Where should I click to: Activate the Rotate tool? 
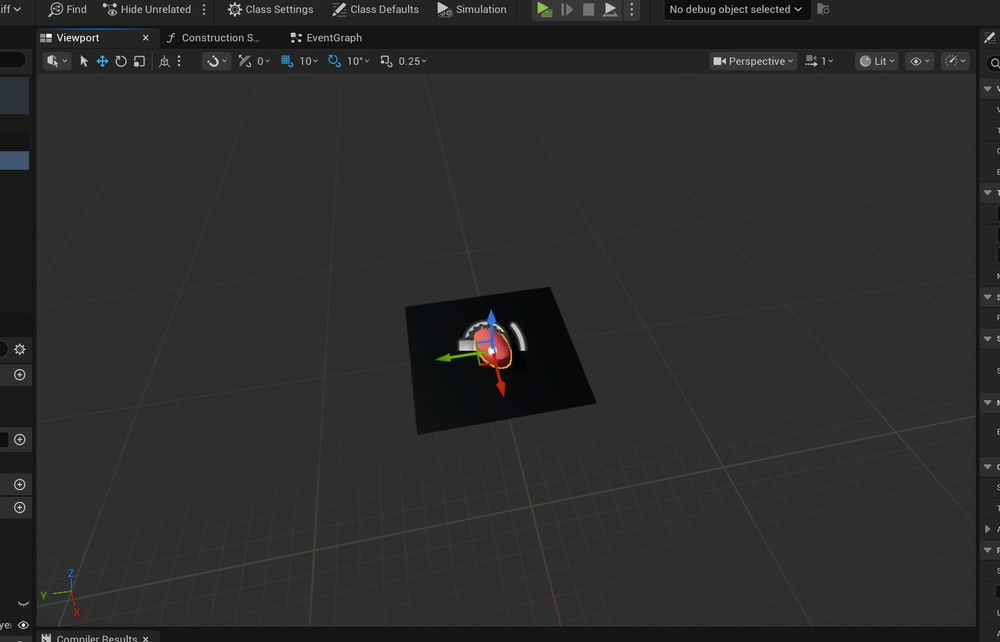121,61
